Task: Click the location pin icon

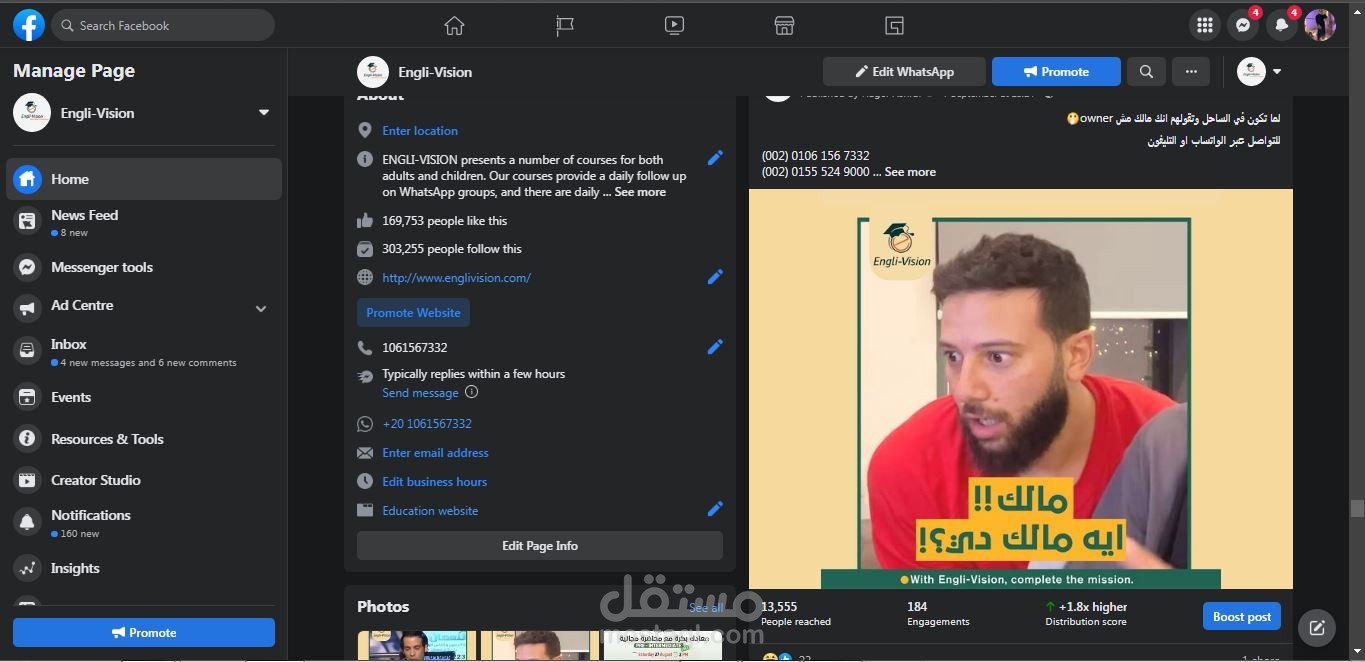Action: click(x=365, y=131)
